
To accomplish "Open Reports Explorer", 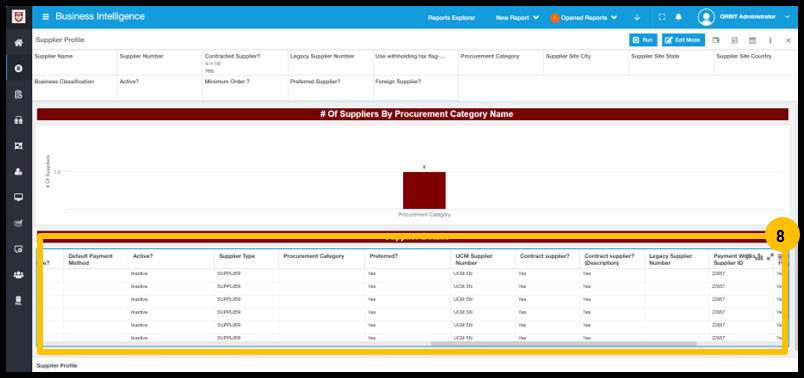I will [x=451, y=17].
